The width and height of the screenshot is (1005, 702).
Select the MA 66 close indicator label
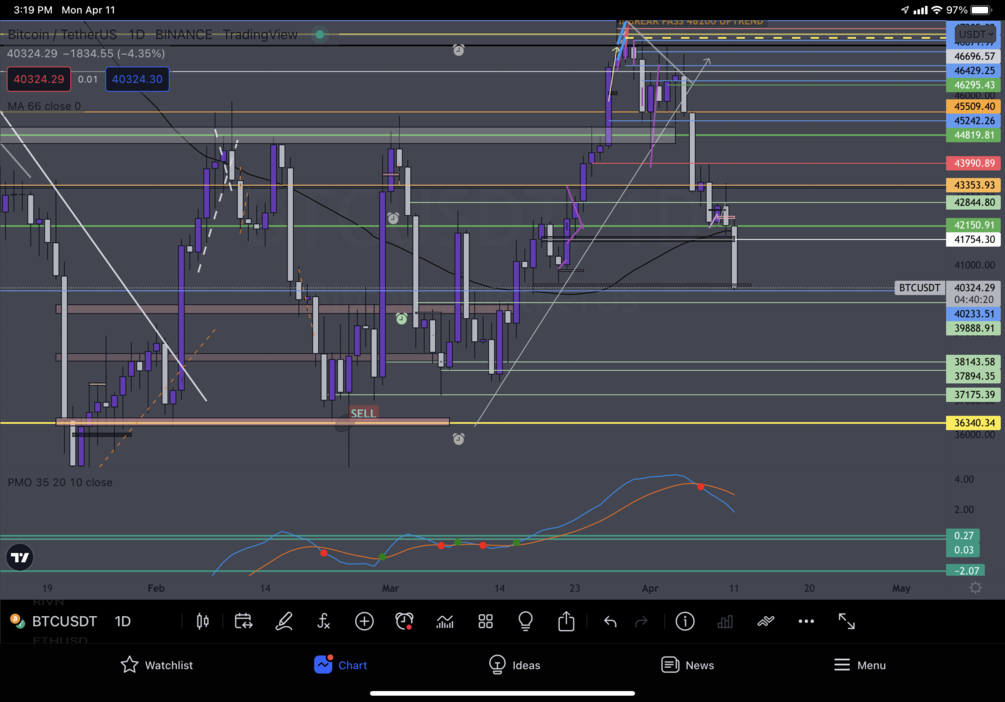[x=44, y=106]
